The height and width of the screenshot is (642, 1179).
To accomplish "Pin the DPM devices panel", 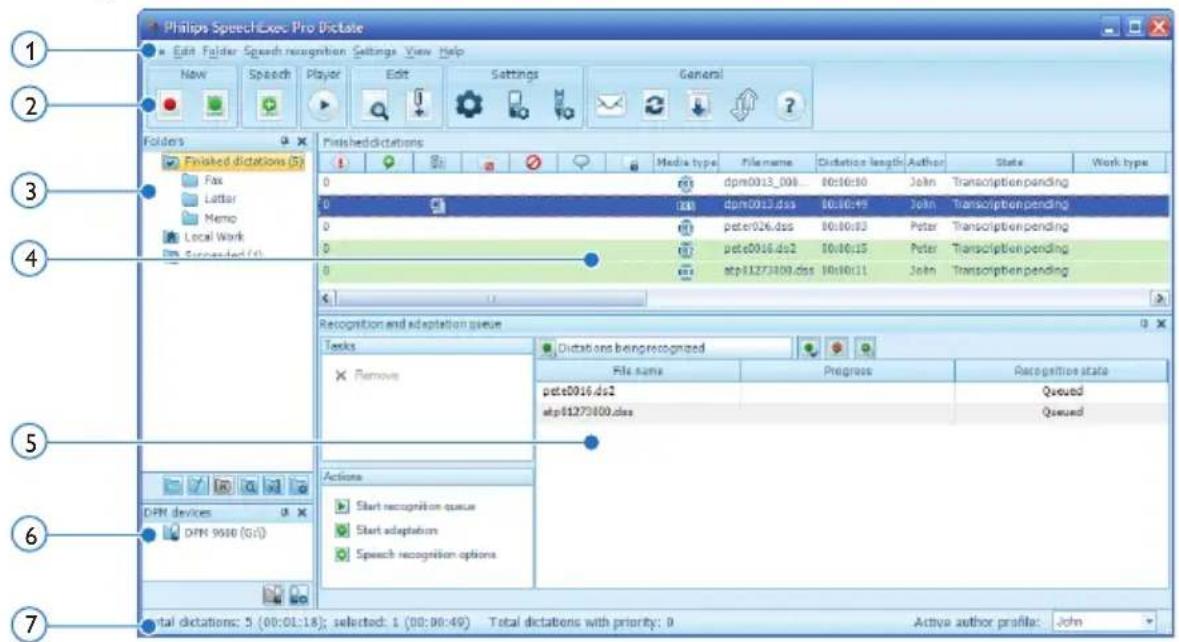I will (285, 513).
